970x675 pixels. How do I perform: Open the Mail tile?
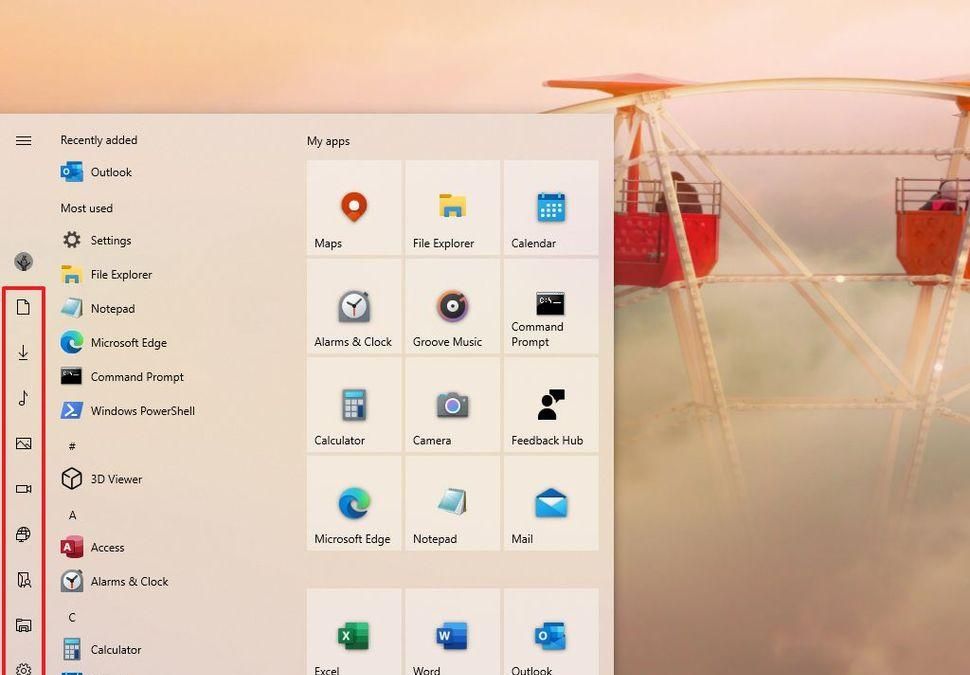pos(550,503)
